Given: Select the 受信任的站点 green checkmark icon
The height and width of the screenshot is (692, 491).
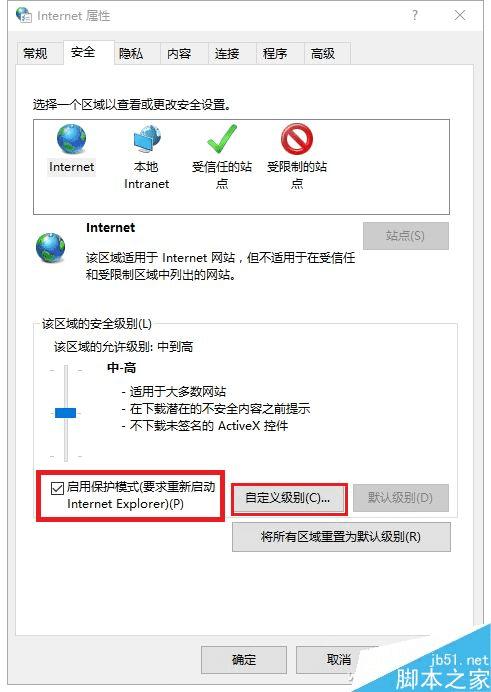Looking at the screenshot, I should coord(222,139).
